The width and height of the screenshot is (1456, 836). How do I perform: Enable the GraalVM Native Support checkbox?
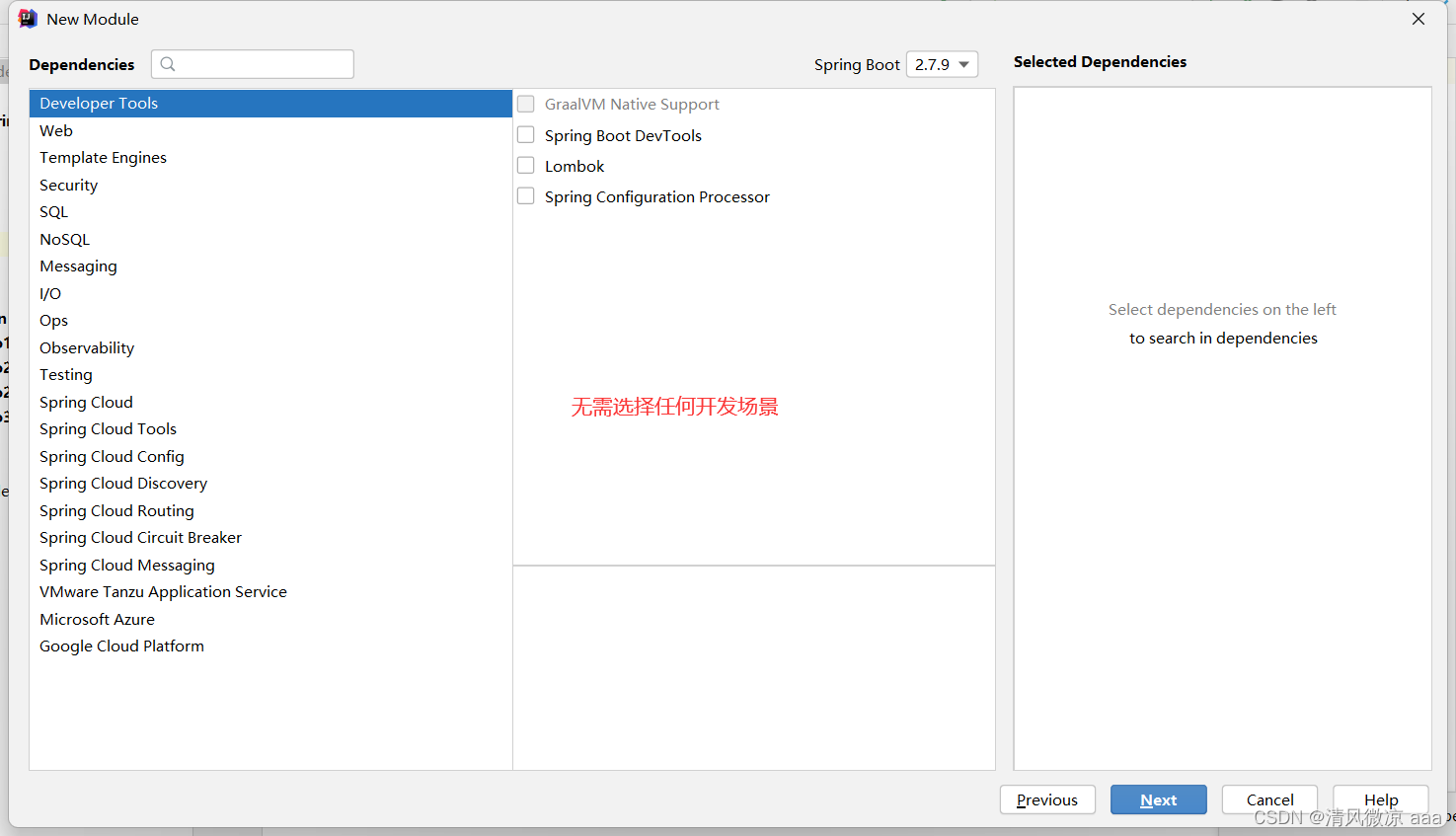click(526, 104)
